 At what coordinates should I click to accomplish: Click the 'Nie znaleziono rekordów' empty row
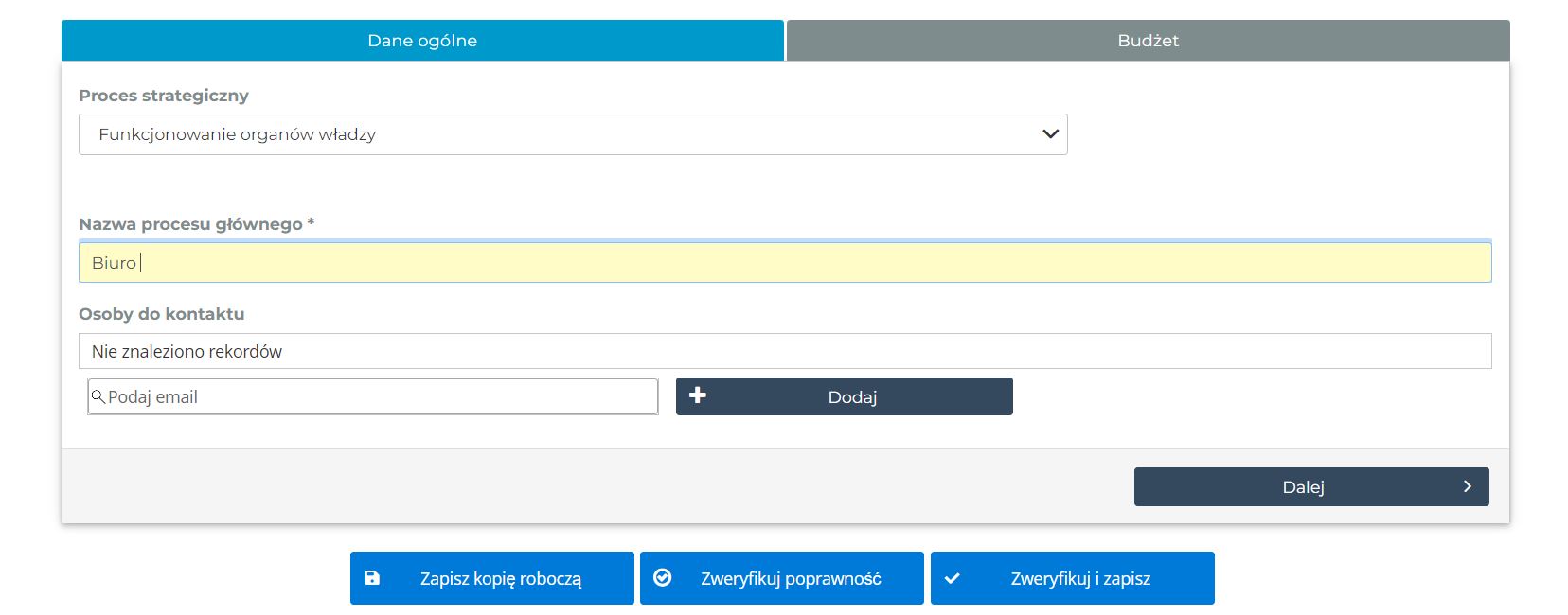point(784,351)
